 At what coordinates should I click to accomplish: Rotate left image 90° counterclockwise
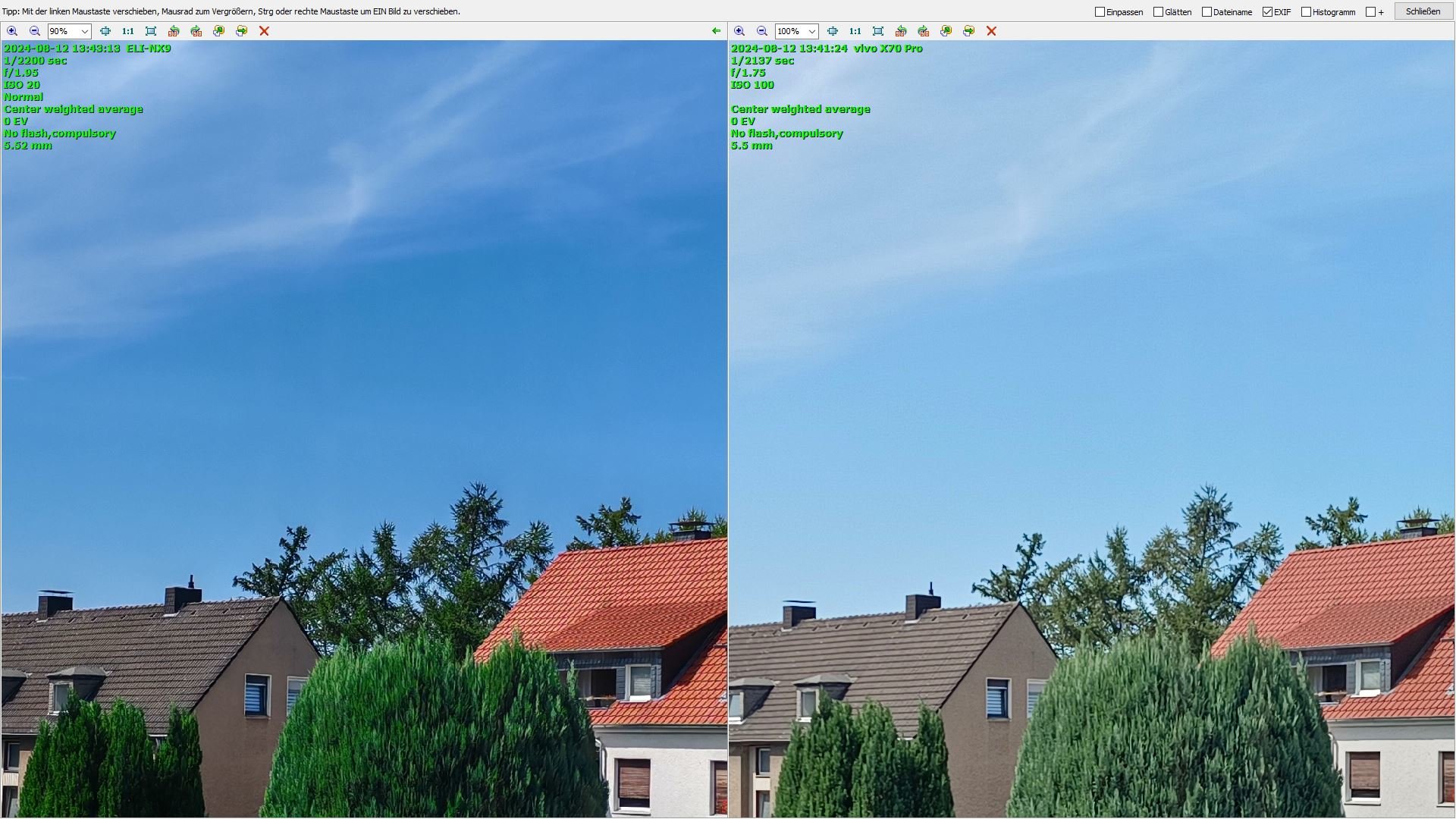point(174,31)
